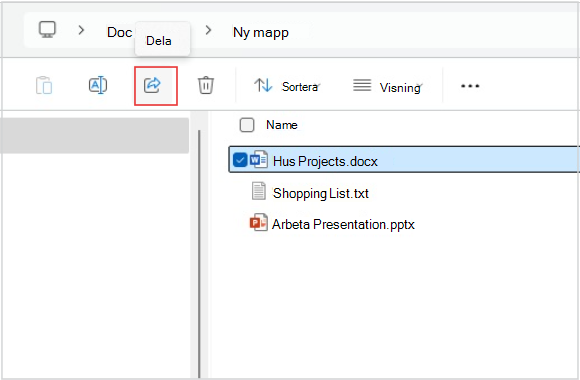Uncheck the Hus Projects.docx checkbox
Screen dimensions: 580x380
point(240,160)
